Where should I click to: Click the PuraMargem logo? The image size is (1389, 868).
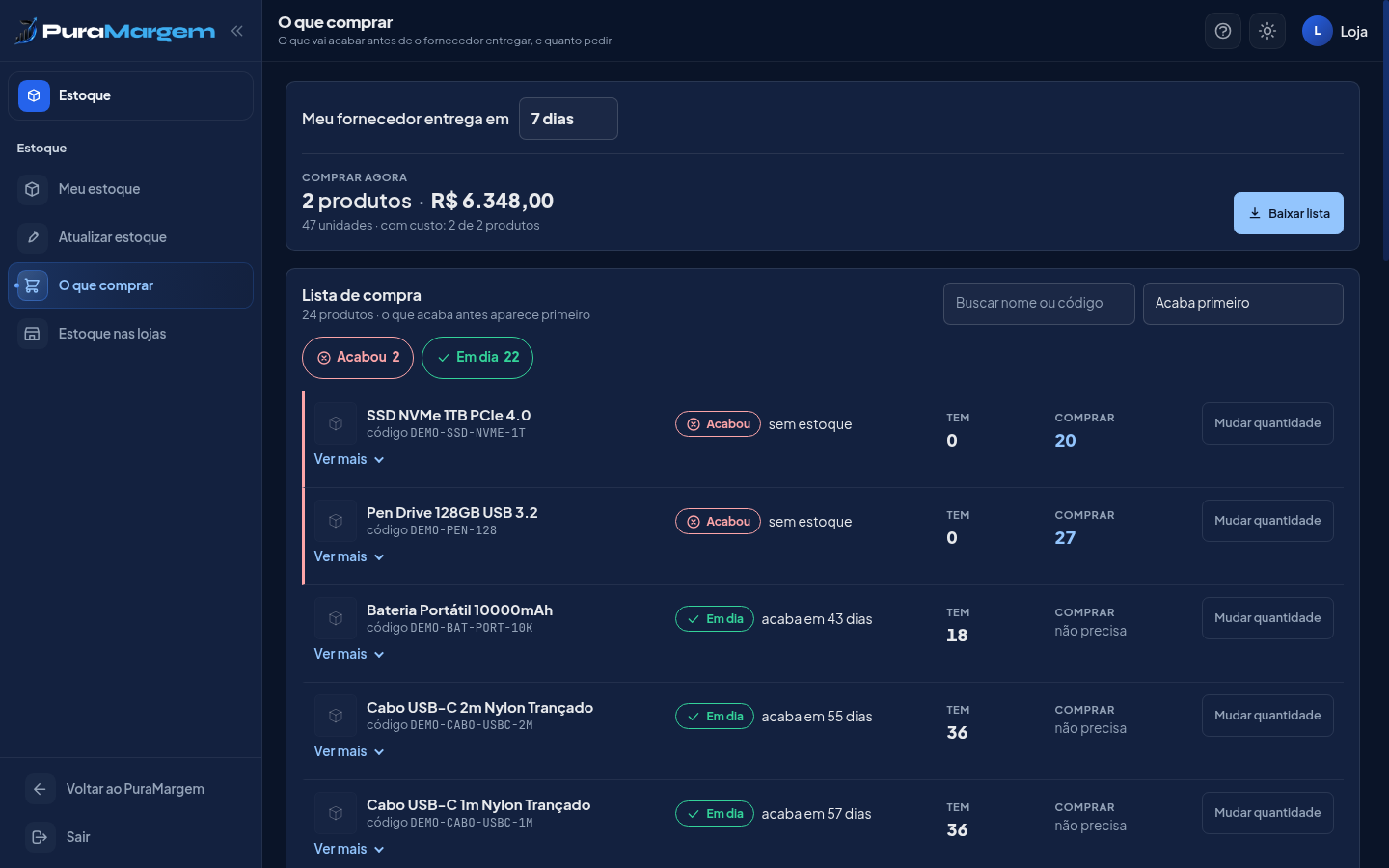[x=115, y=31]
